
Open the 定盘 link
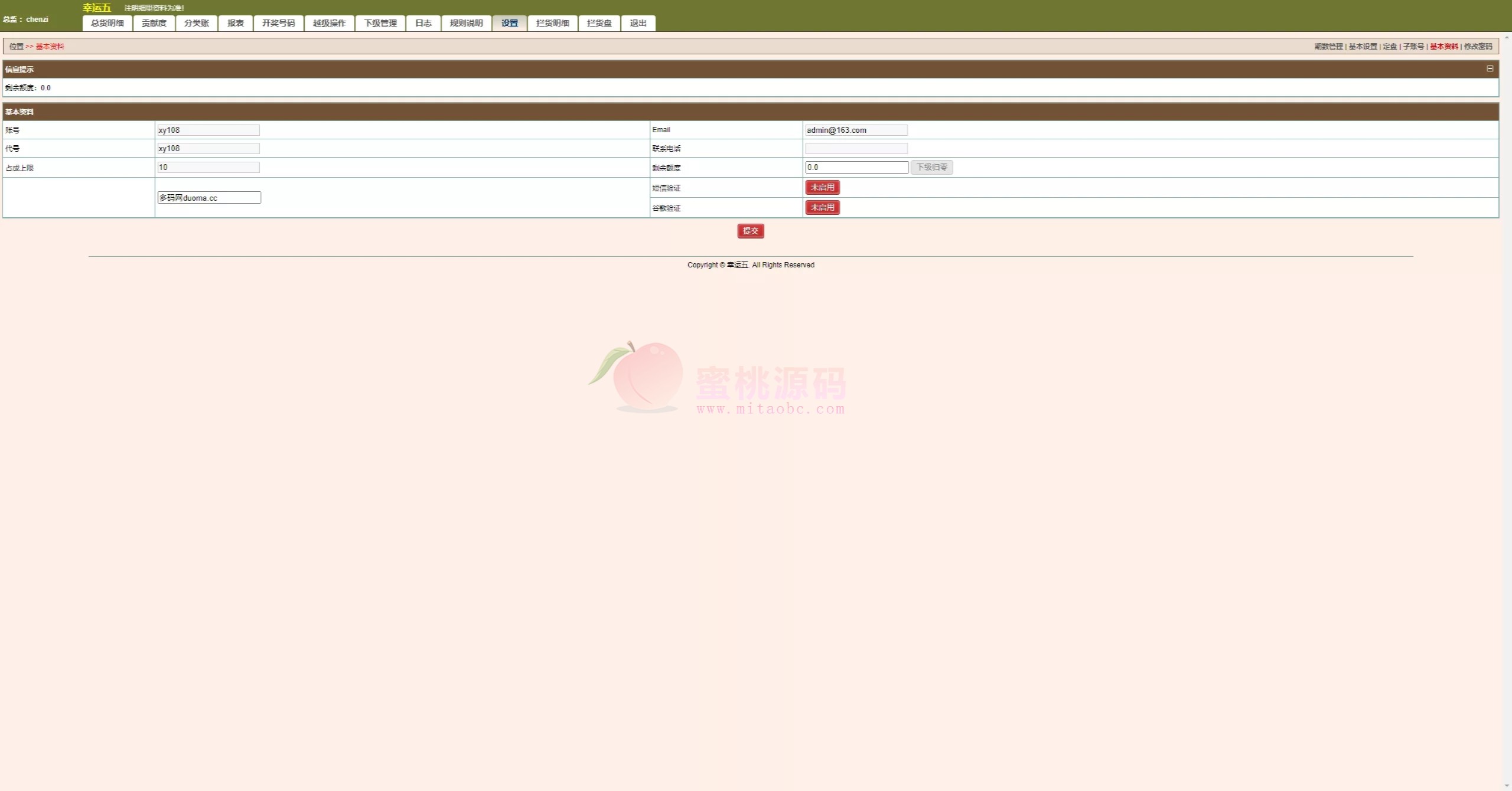click(x=1390, y=46)
